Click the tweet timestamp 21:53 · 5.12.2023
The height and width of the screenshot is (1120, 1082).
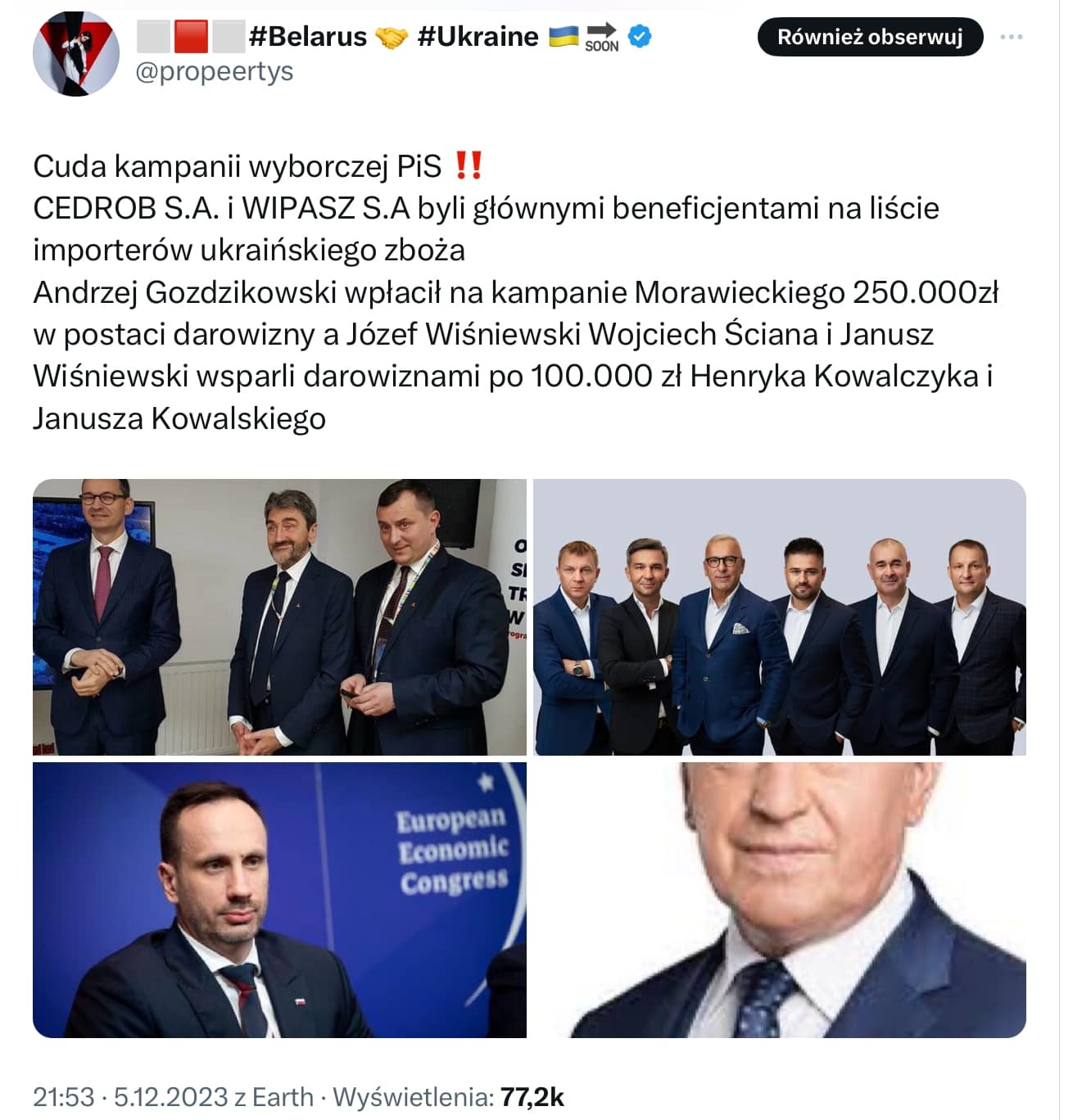(x=130, y=1096)
